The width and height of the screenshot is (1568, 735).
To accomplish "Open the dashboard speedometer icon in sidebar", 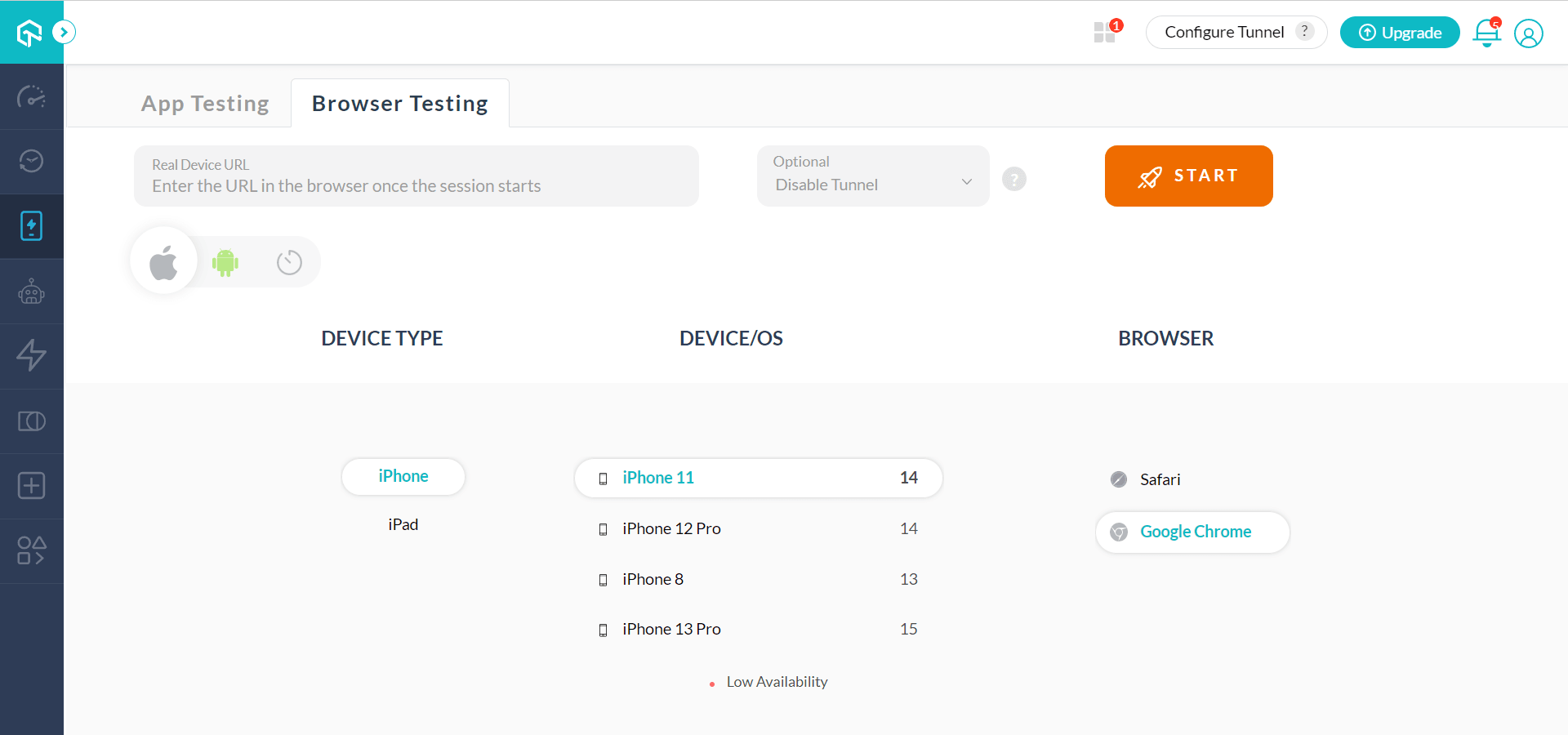I will (31, 97).
